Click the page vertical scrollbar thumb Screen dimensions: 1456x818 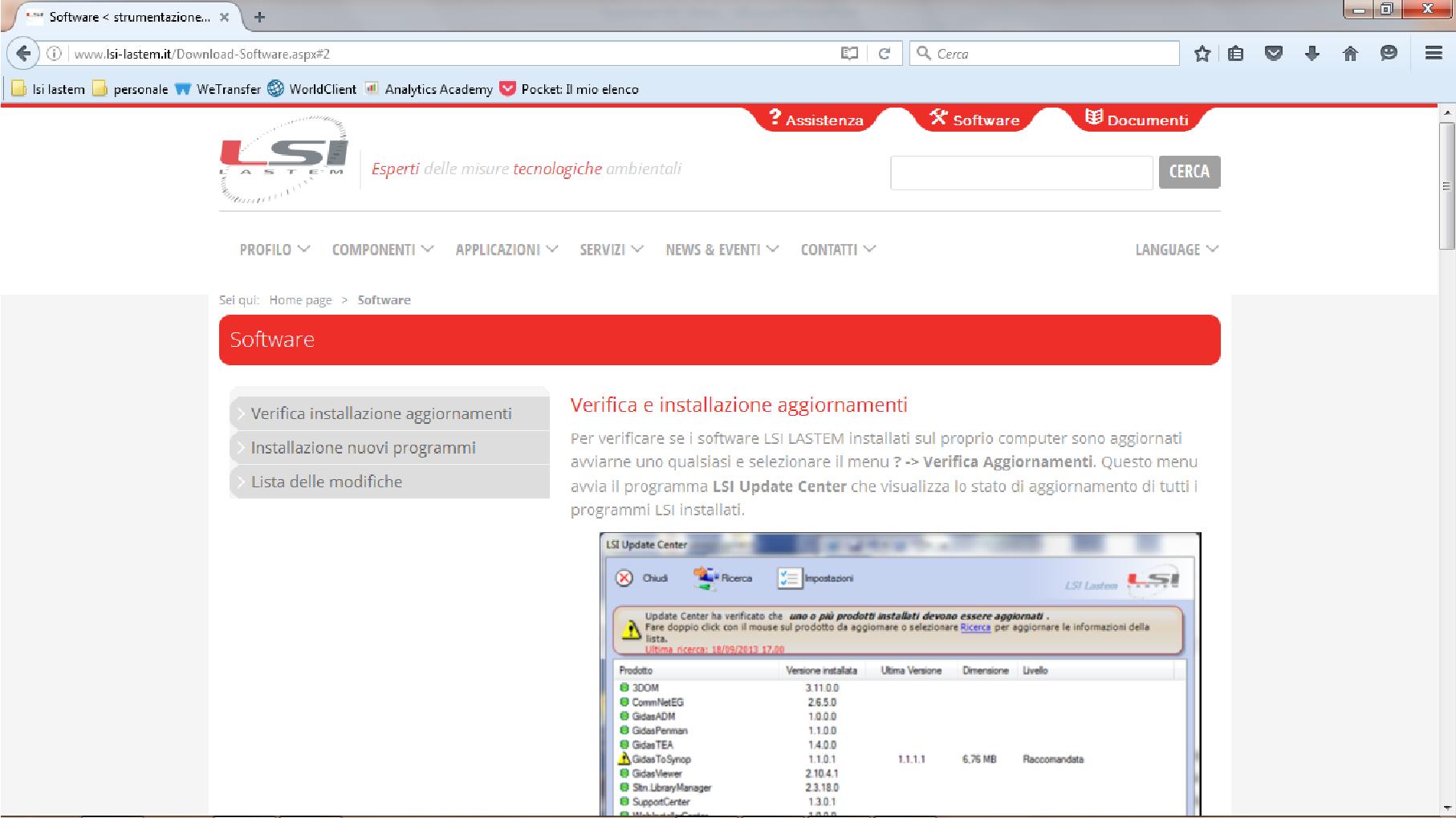coord(1447,185)
